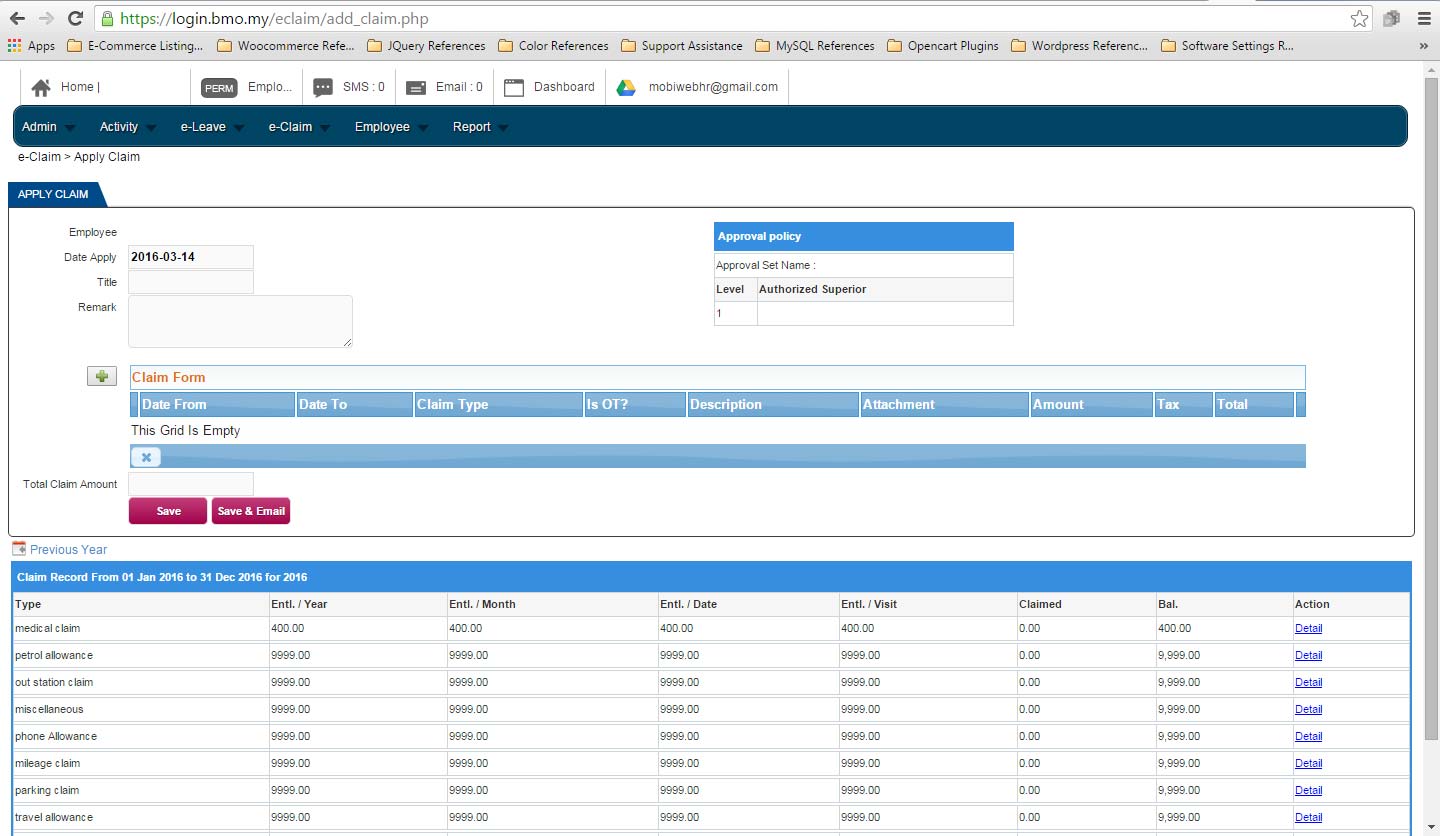The width and height of the screenshot is (1440, 836).
Task: Click the browser extension icon
Action: coord(1391,18)
